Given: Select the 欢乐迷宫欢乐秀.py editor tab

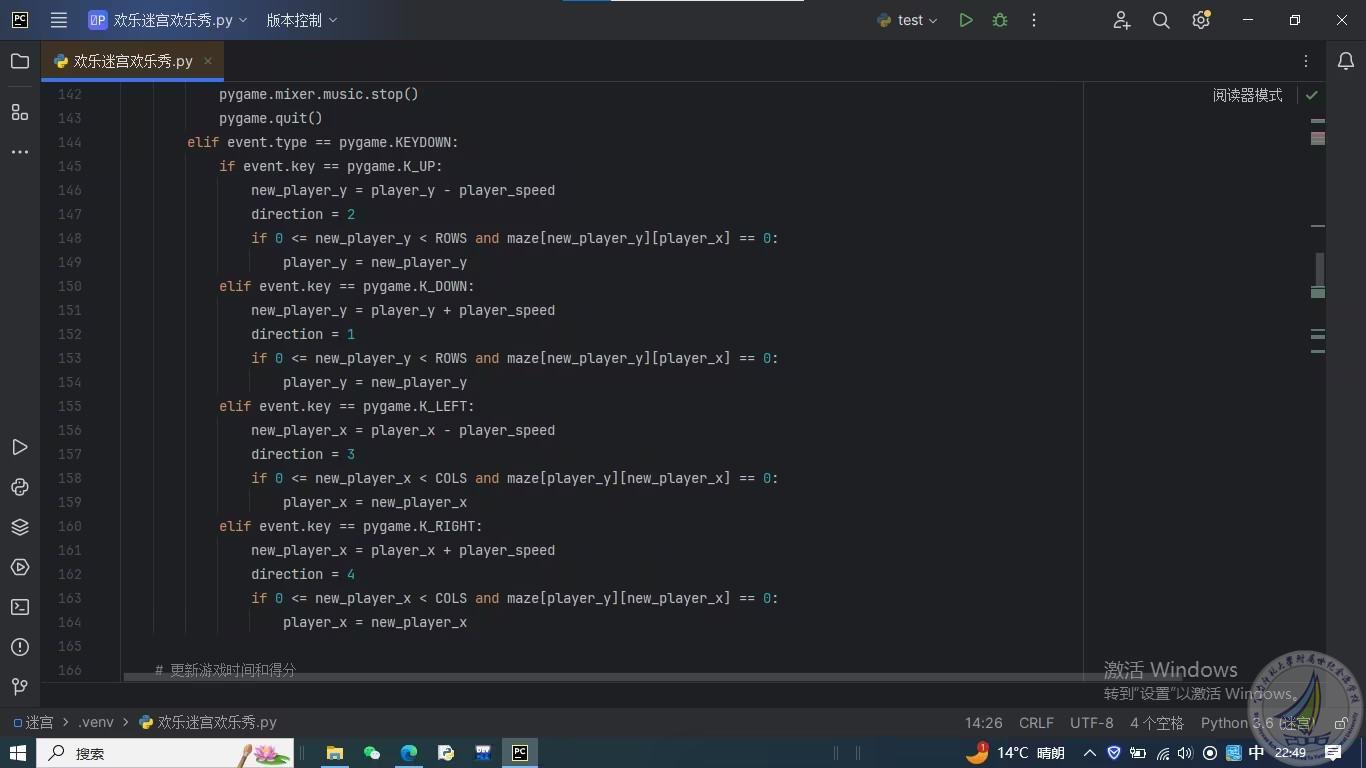Looking at the screenshot, I should coord(132,61).
